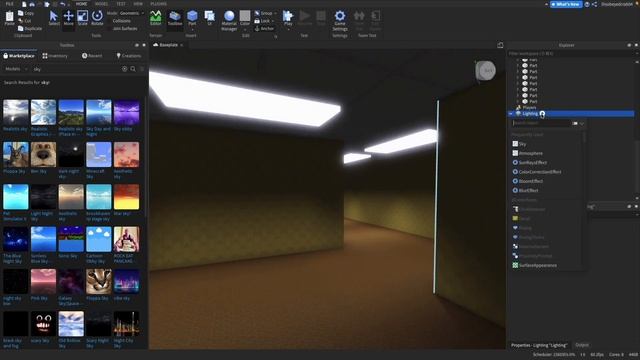Click the What's New button
The width and height of the screenshot is (640, 360).
point(566,4)
